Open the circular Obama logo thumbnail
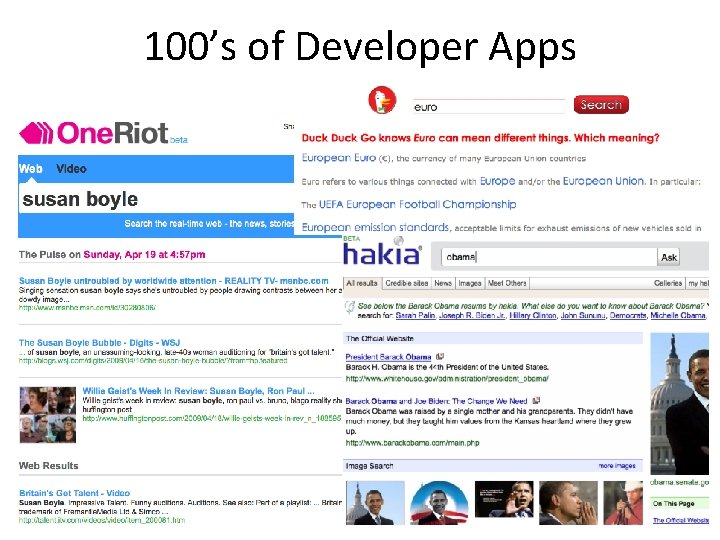The height and width of the screenshot is (540, 720). click(x=439, y=503)
